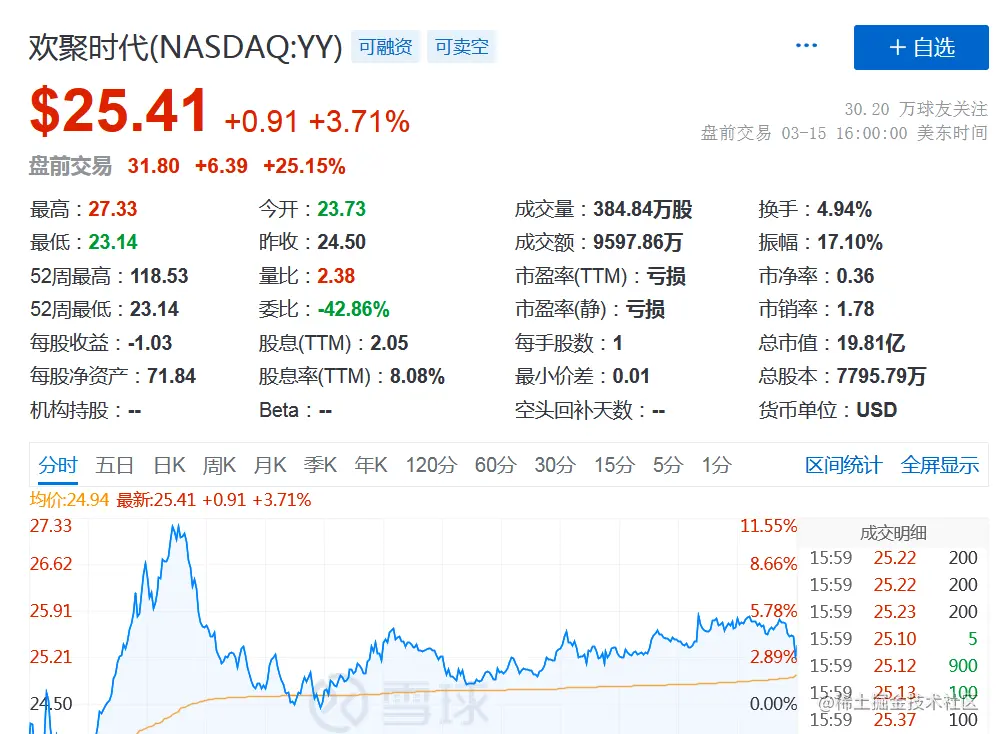The image size is (1000, 734).
Task: Switch to the 月K chart tab
Action: click(270, 465)
